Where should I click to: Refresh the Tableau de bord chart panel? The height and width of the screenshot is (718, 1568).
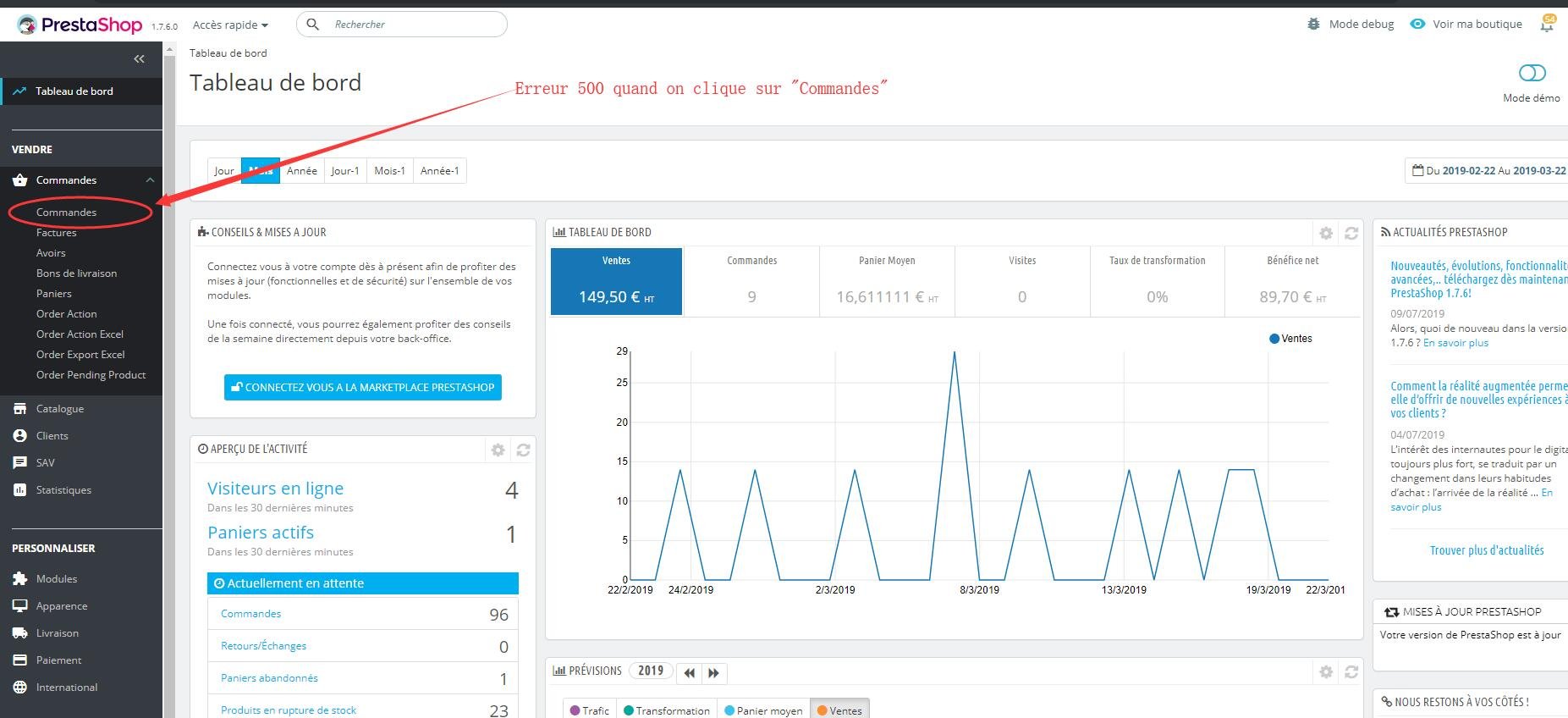(1351, 233)
